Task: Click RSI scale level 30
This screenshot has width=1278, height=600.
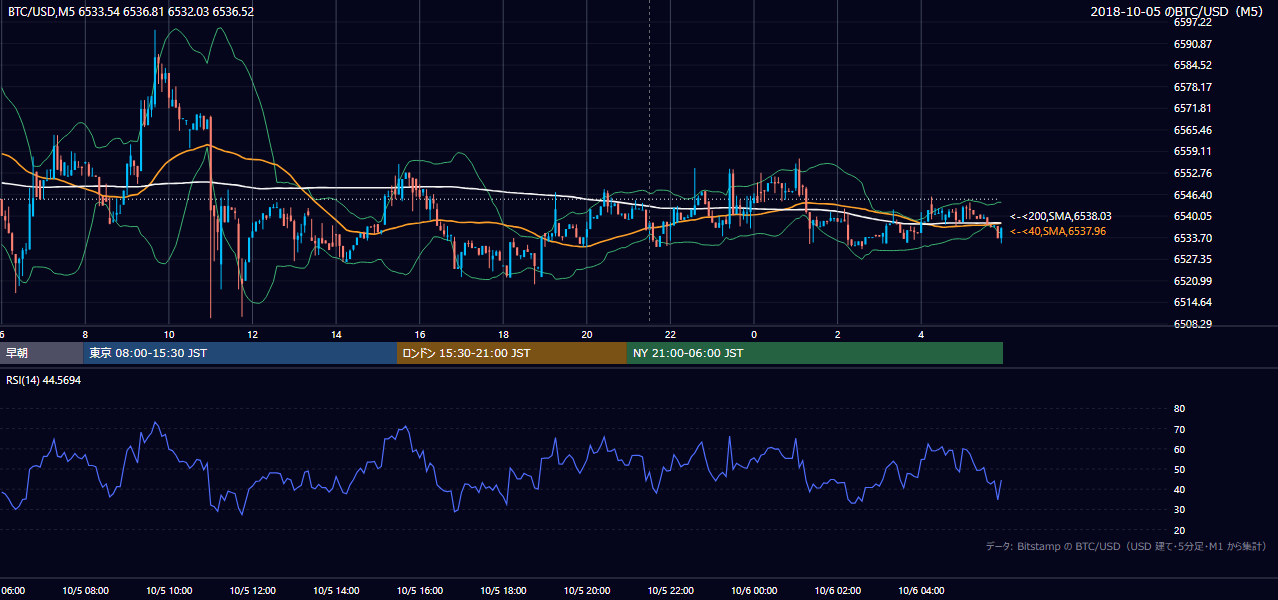Action: click(1179, 510)
